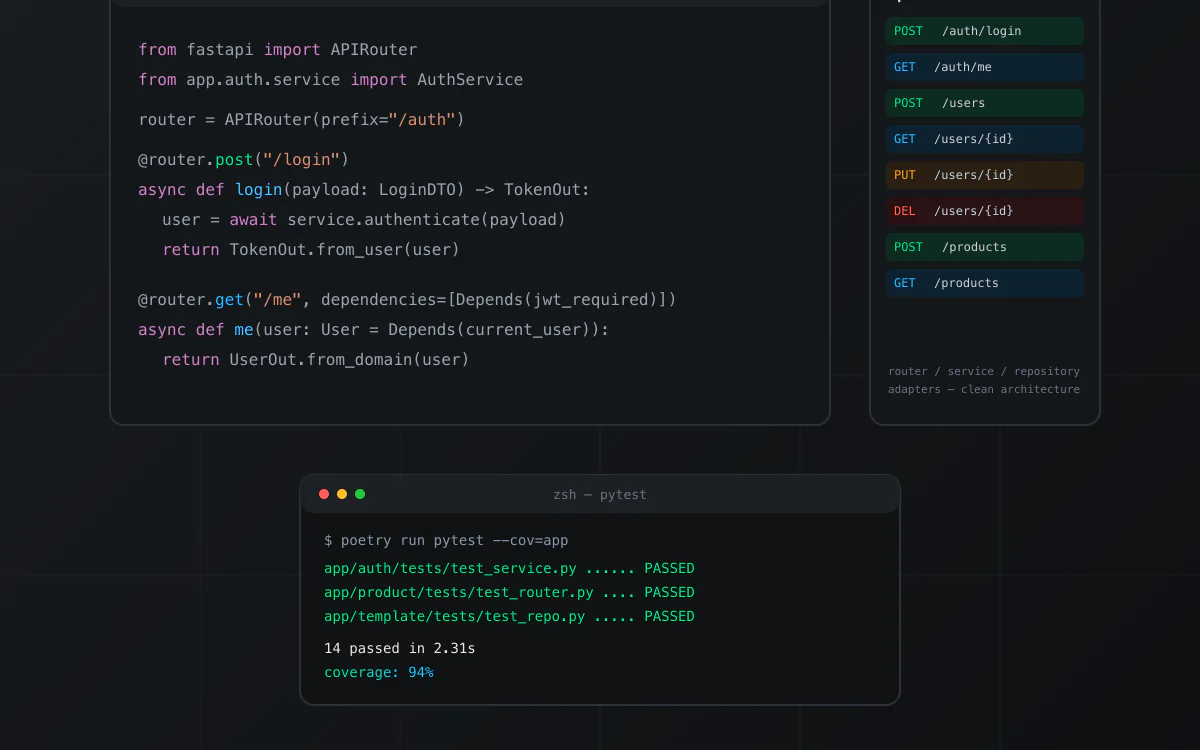Click the @router.get("/me") decorator line
This screenshot has height=750, width=1200.
(407, 300)
